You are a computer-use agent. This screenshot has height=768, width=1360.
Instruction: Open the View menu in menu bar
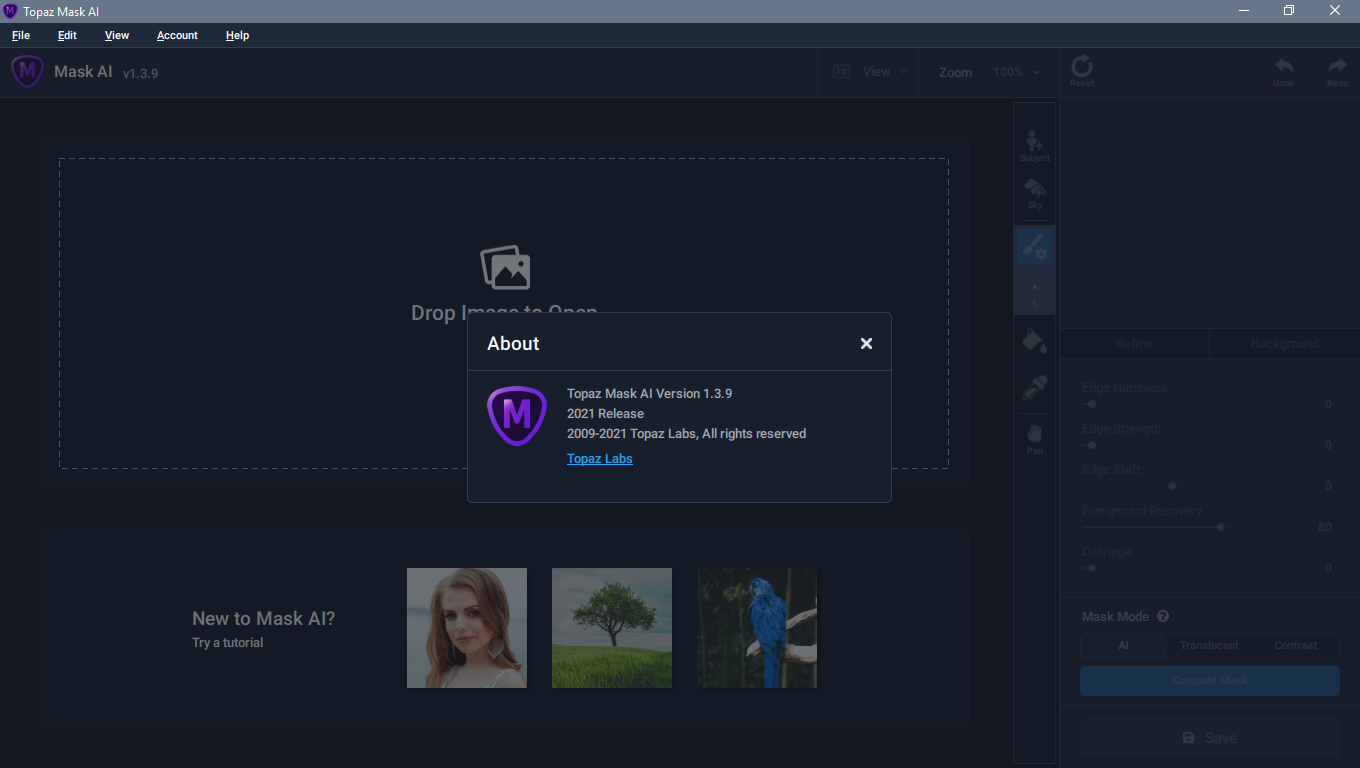[x=117, y=35]
